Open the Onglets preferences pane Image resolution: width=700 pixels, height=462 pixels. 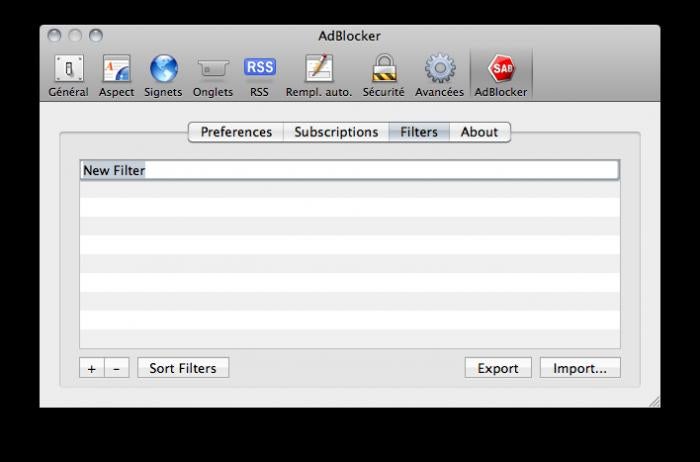tap(213, 76)
